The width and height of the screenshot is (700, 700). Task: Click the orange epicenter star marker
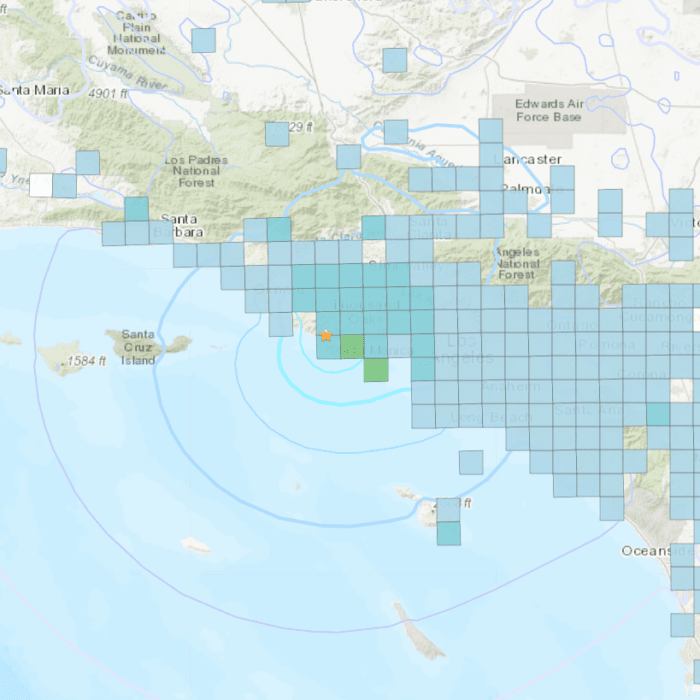(x=326, y=335)
